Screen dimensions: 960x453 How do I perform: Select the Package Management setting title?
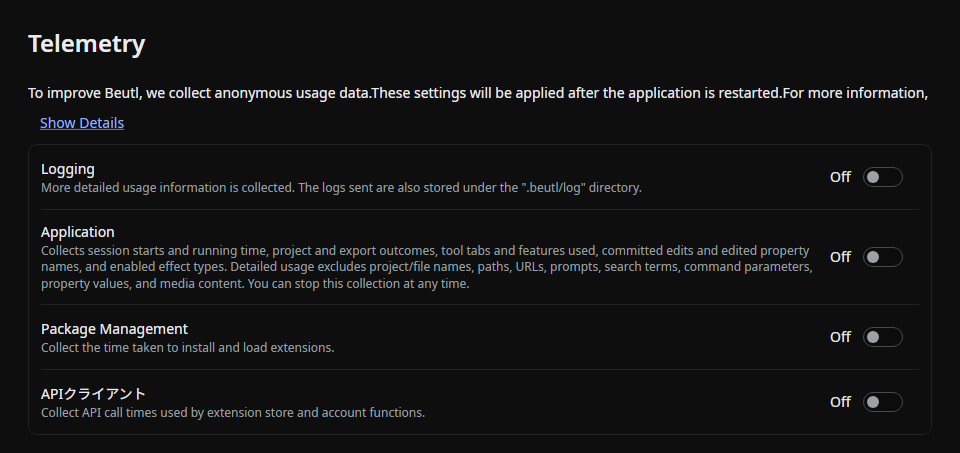114,329
